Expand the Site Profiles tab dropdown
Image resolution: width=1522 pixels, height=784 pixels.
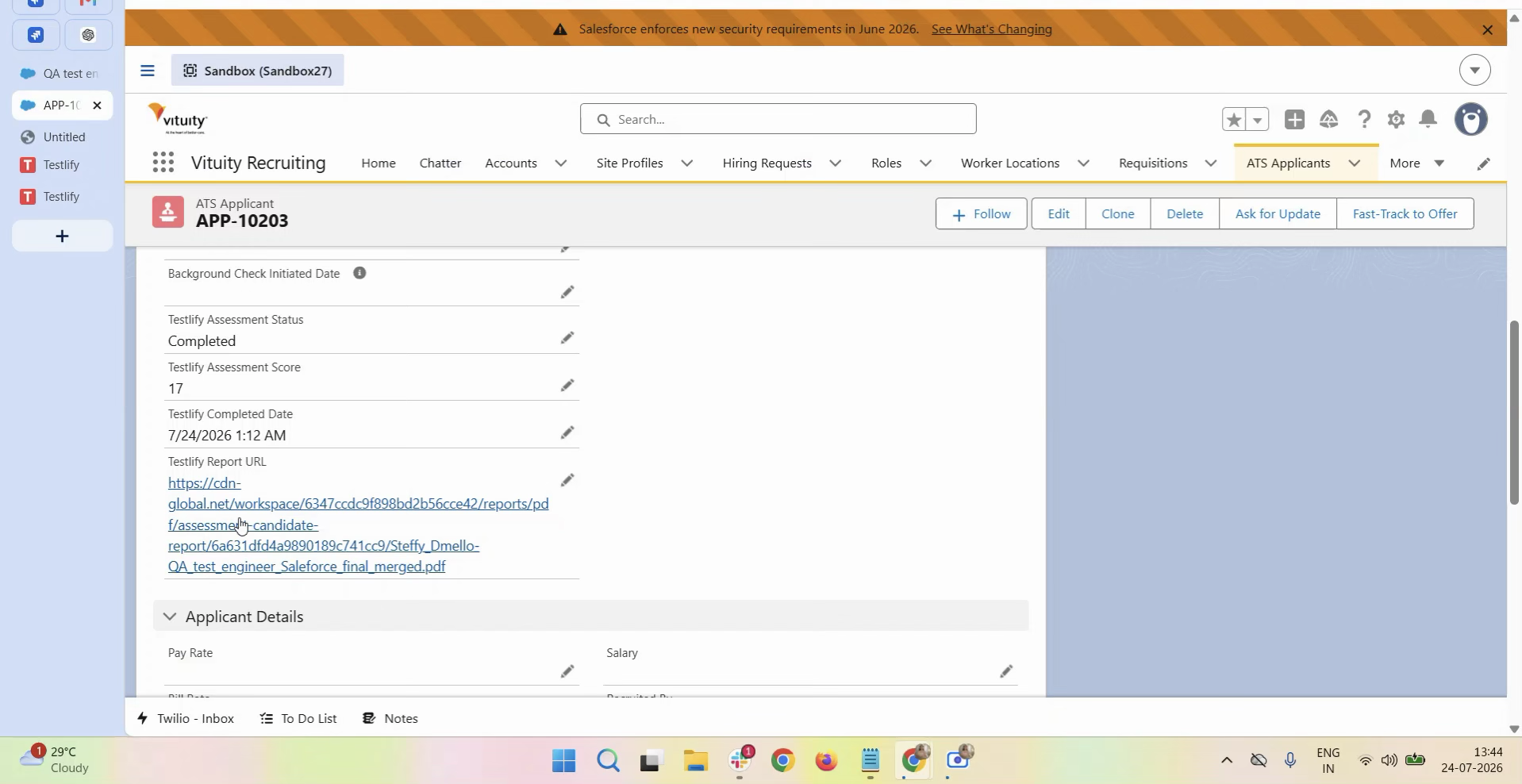687,163
